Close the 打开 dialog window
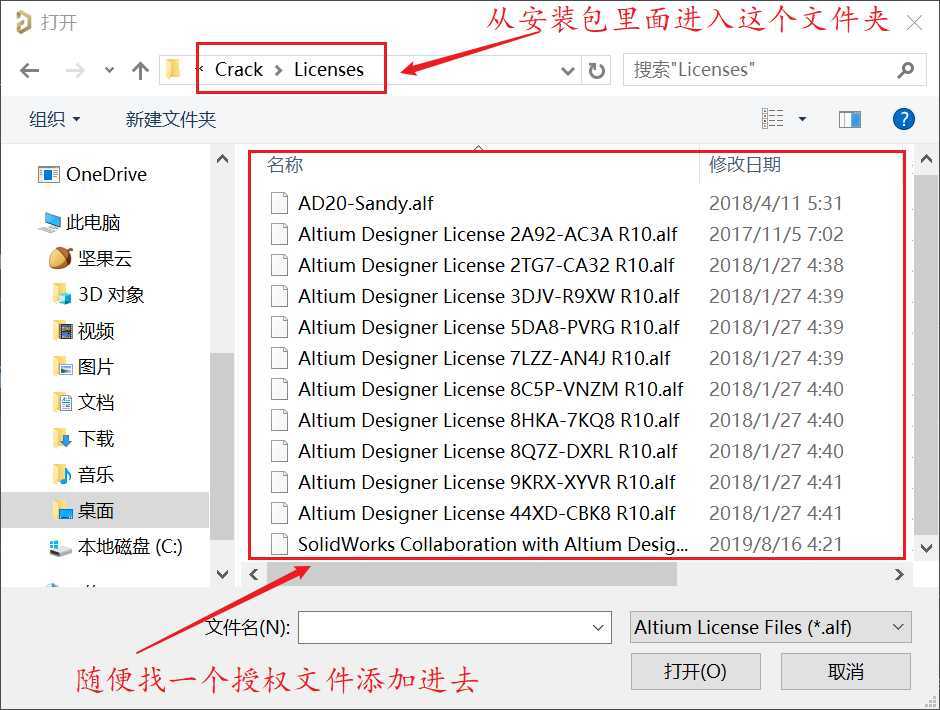The width and height of the screenshot is (940, 710). pos(914,23)
